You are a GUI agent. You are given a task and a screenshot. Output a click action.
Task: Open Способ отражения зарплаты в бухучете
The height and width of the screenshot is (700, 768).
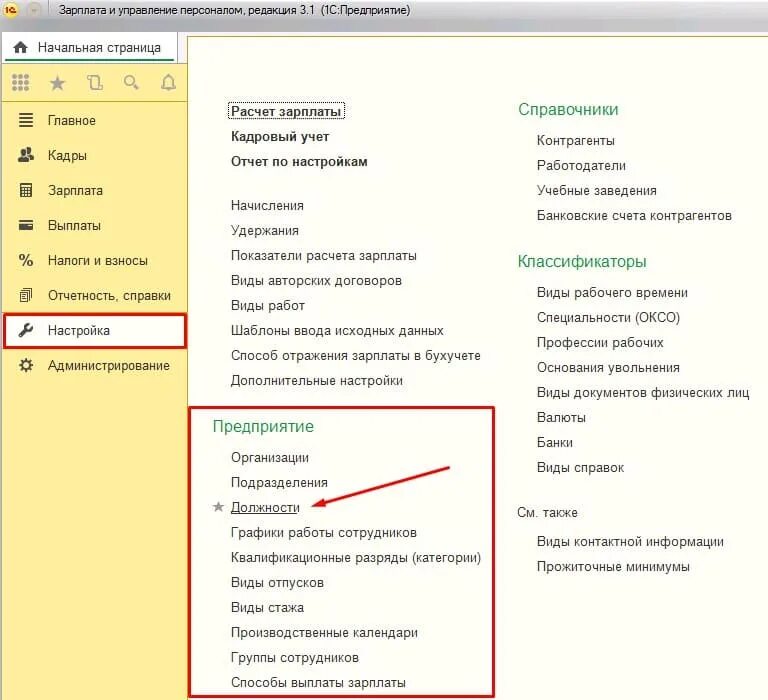click(356, 355)
